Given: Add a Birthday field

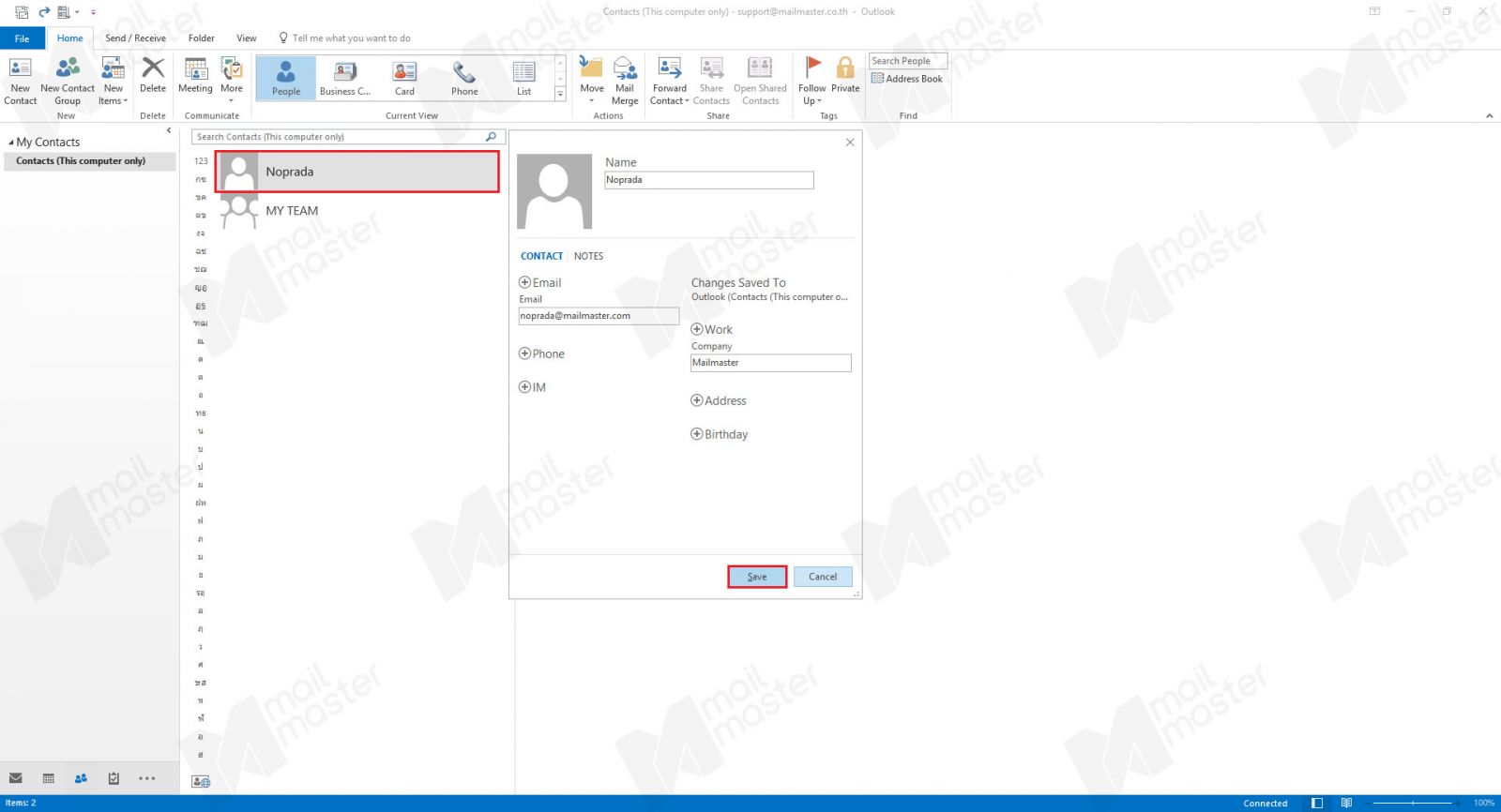Looking at the screenshot, I should tap(697, 434).
